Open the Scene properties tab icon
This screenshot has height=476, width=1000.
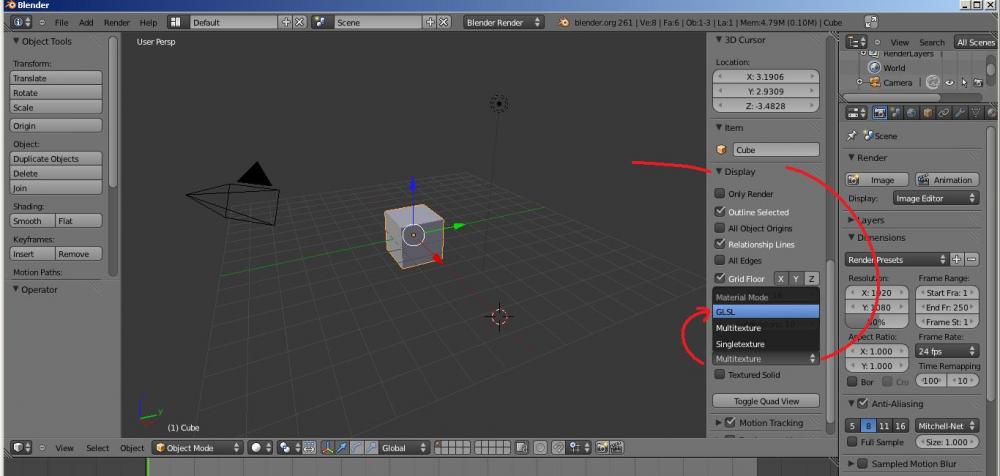(x=895, y=113)
